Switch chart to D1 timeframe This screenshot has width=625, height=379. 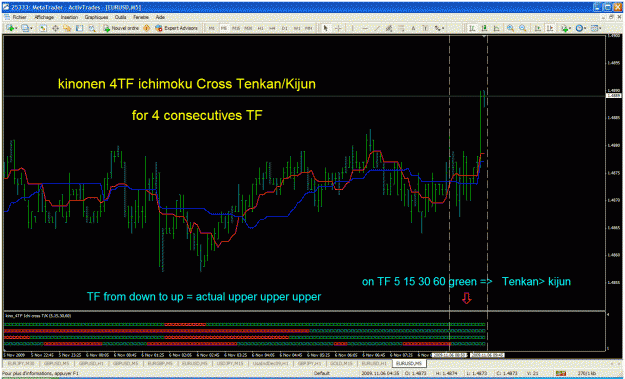285,28
